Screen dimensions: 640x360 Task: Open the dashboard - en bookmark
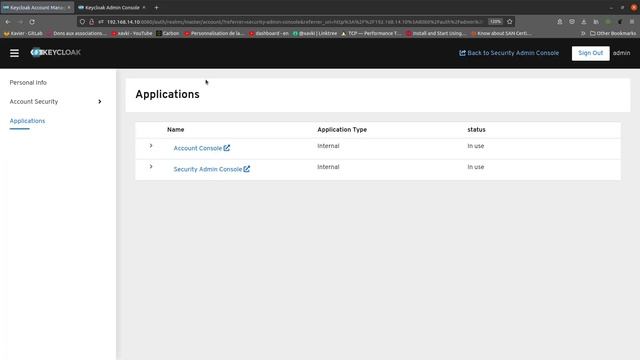pyautogui.click(x=269, y=33)
